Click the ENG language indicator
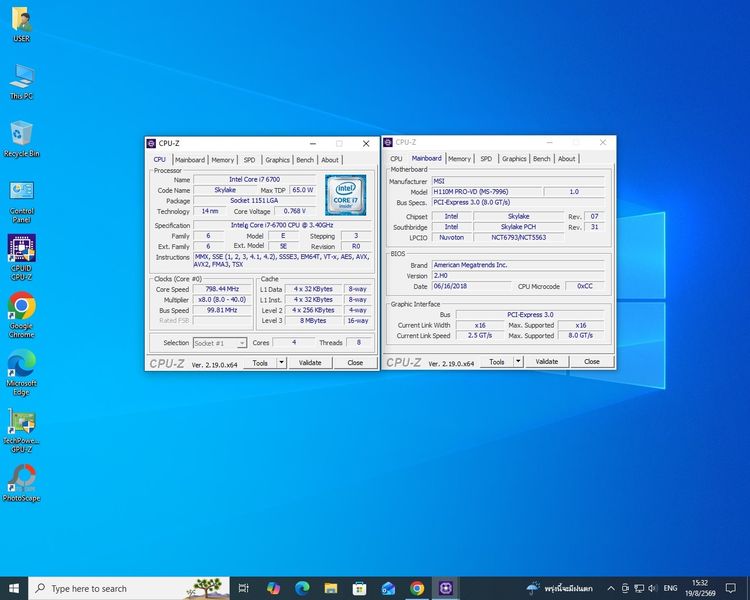 [x=670, y=588]
